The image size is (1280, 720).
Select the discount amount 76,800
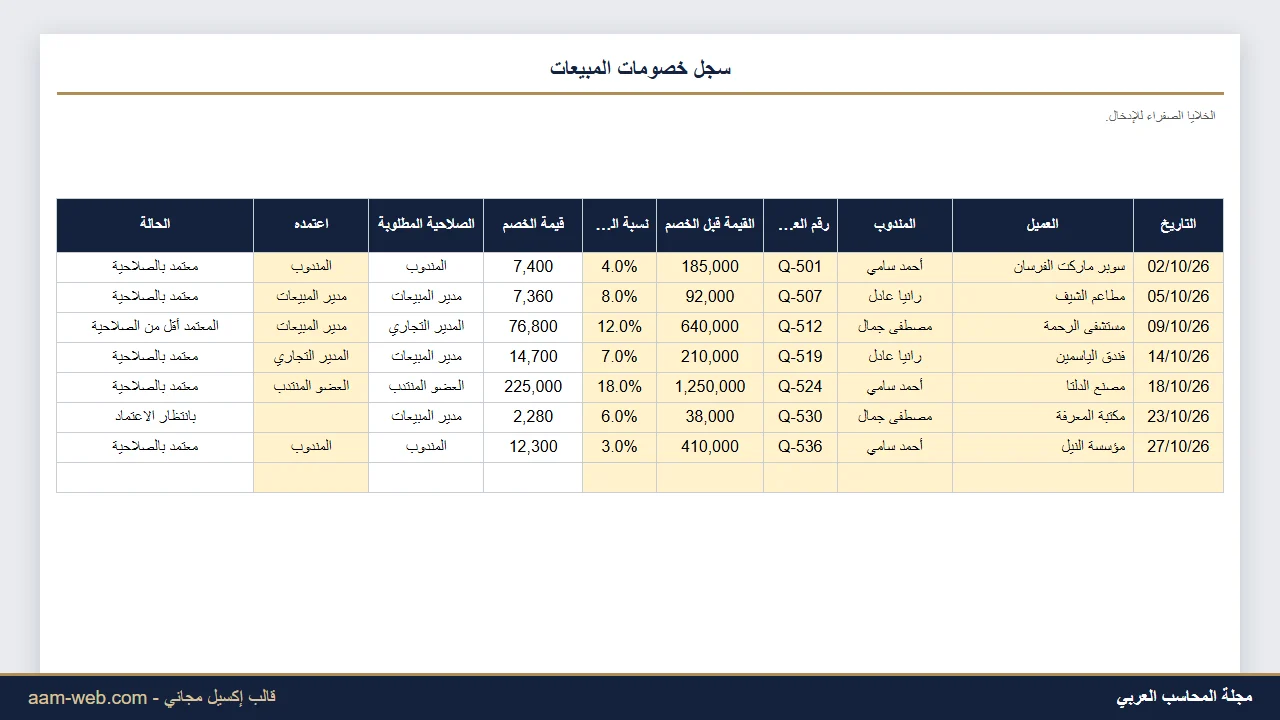tap(533, 327)
